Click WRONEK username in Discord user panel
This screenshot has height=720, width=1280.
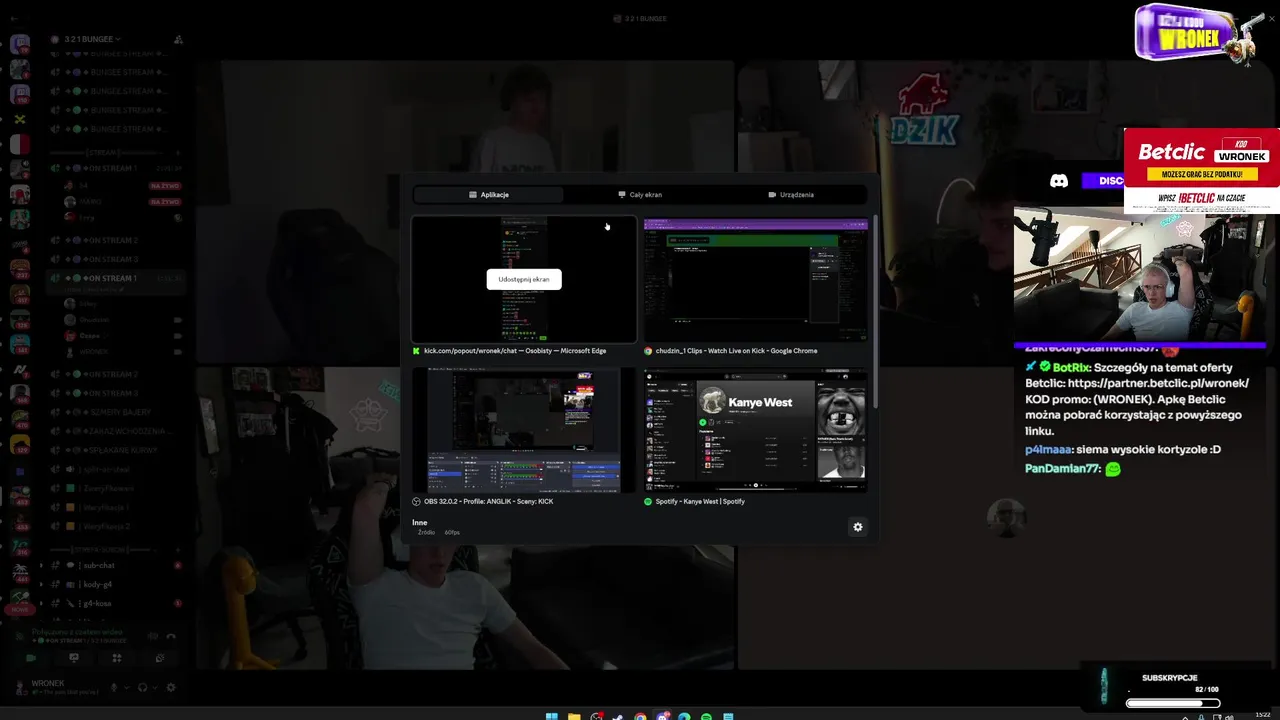(48, 684)
